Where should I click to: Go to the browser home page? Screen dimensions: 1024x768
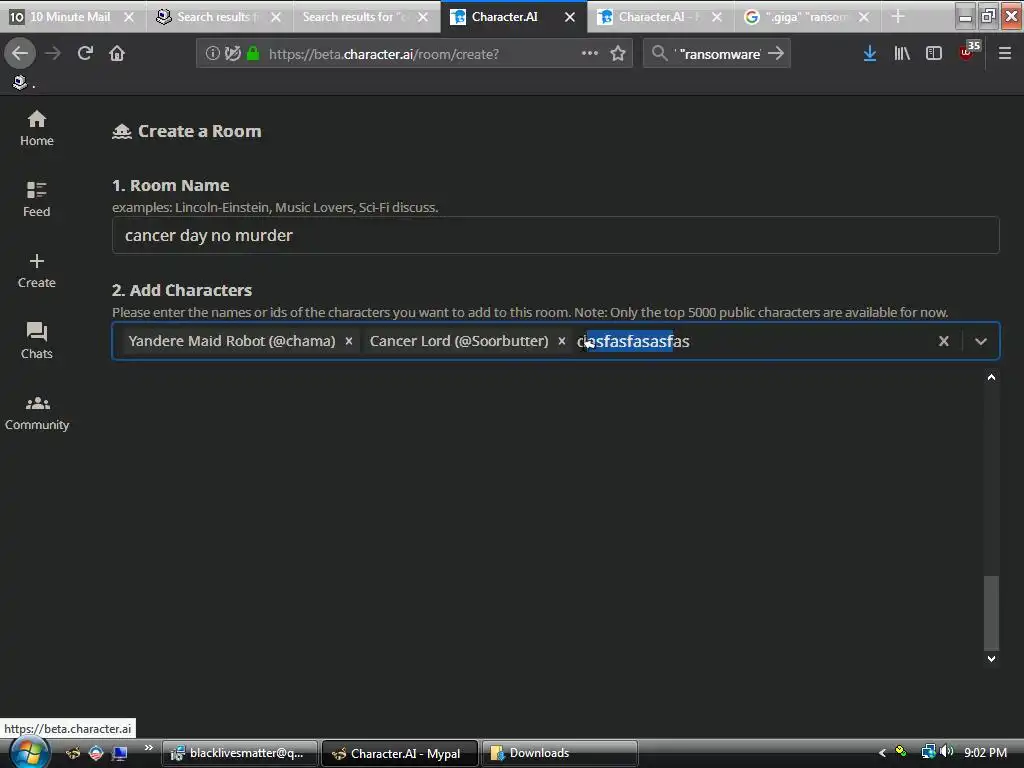(117, 54)
